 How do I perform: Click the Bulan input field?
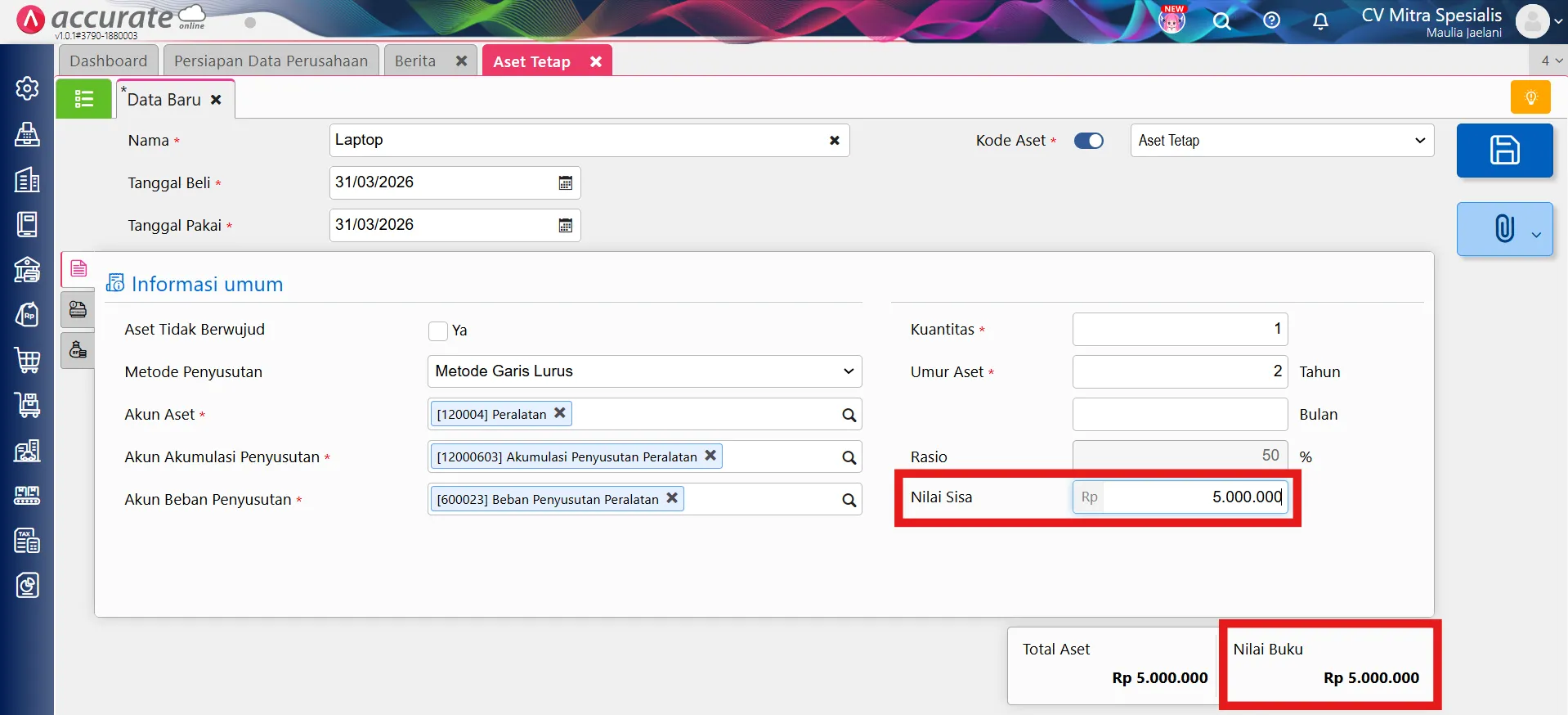pos(1180,414)
